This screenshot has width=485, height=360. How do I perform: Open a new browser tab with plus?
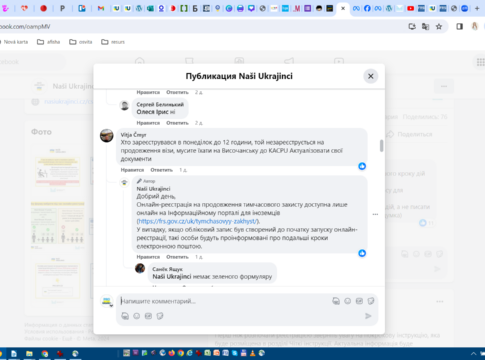[x=477, y=8]
